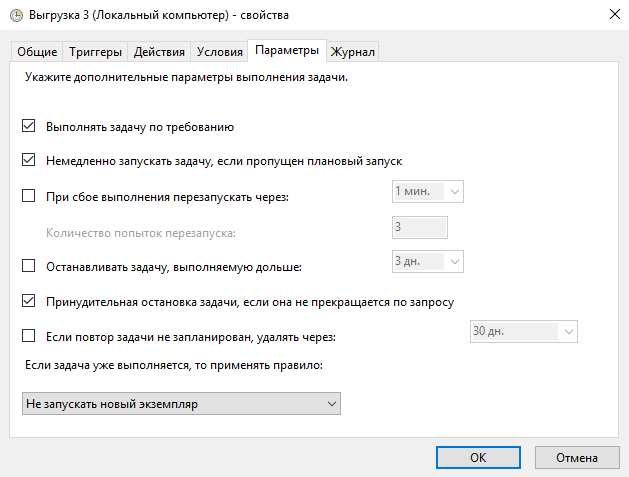Click the restart attempts count field
The height and width of the screenshot is (477, 629).
(419, 227)
